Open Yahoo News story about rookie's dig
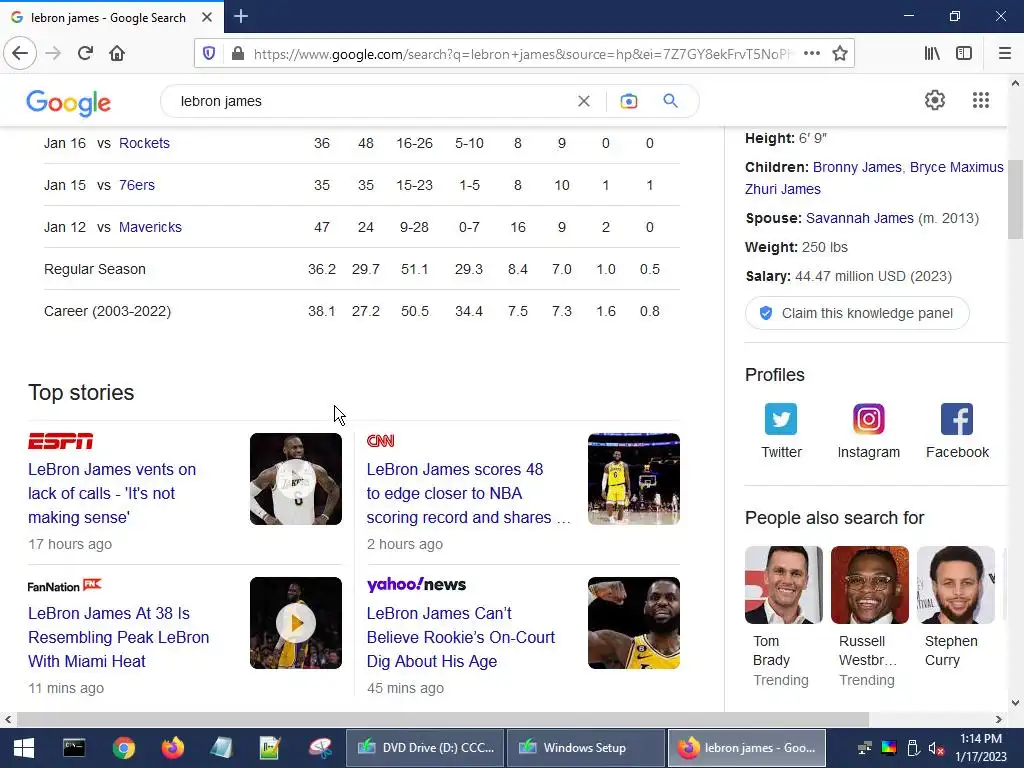This screenshot has width=1024, height=768. pos(460,637)
